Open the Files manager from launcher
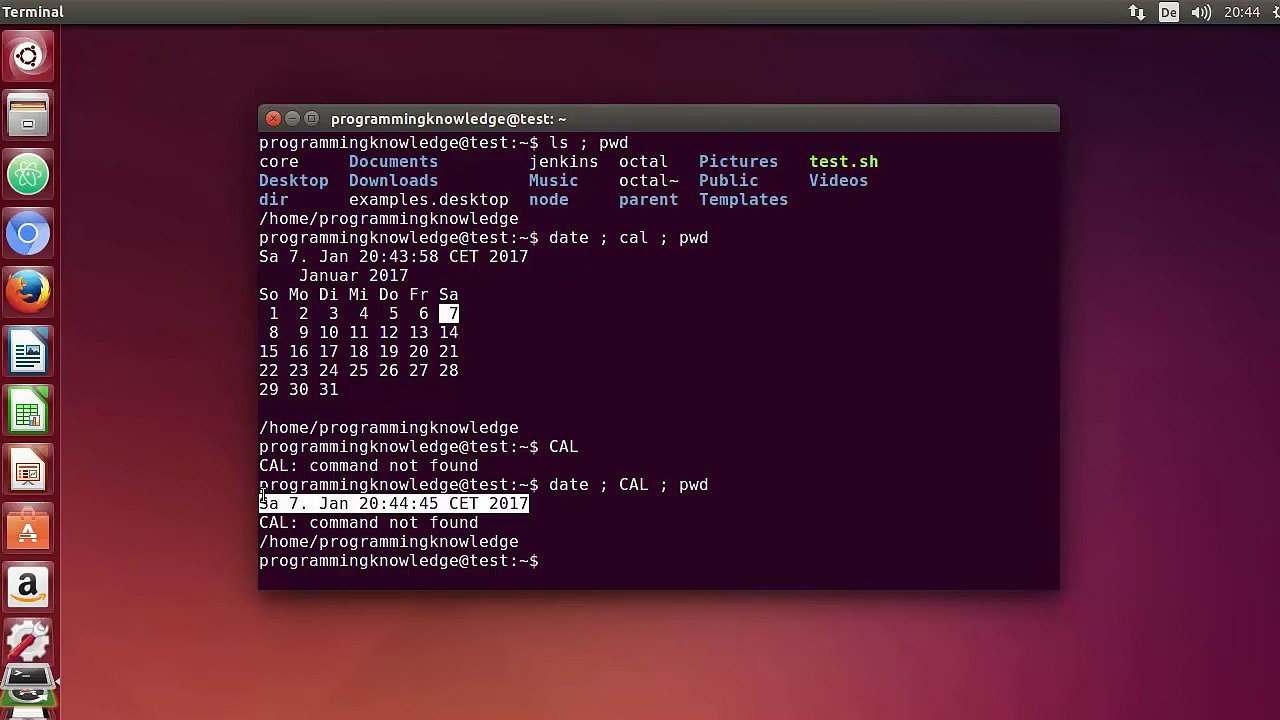1280x720 pixels. click(x=28, y=115)
